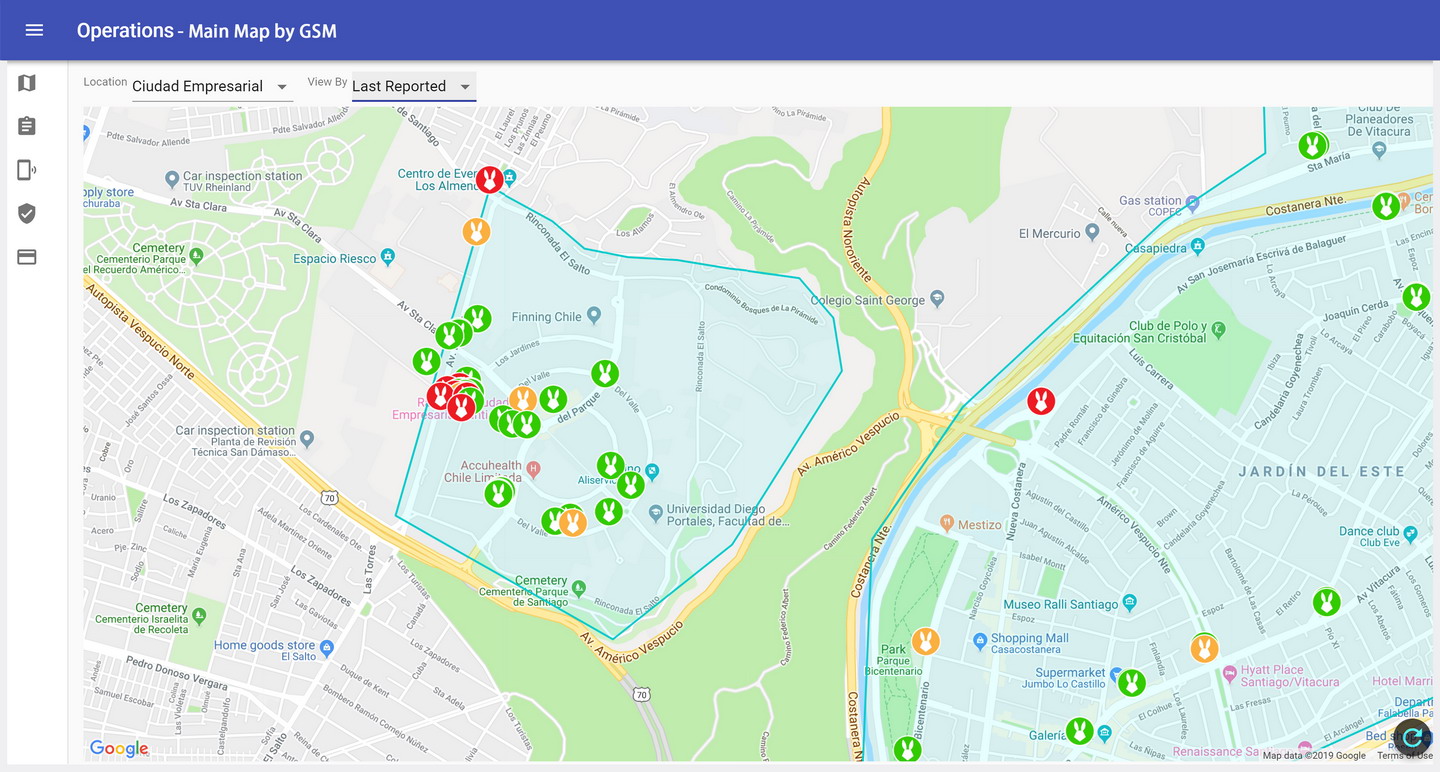Click orange rabbit marker at Parque Bicentenario

[926, 640]
